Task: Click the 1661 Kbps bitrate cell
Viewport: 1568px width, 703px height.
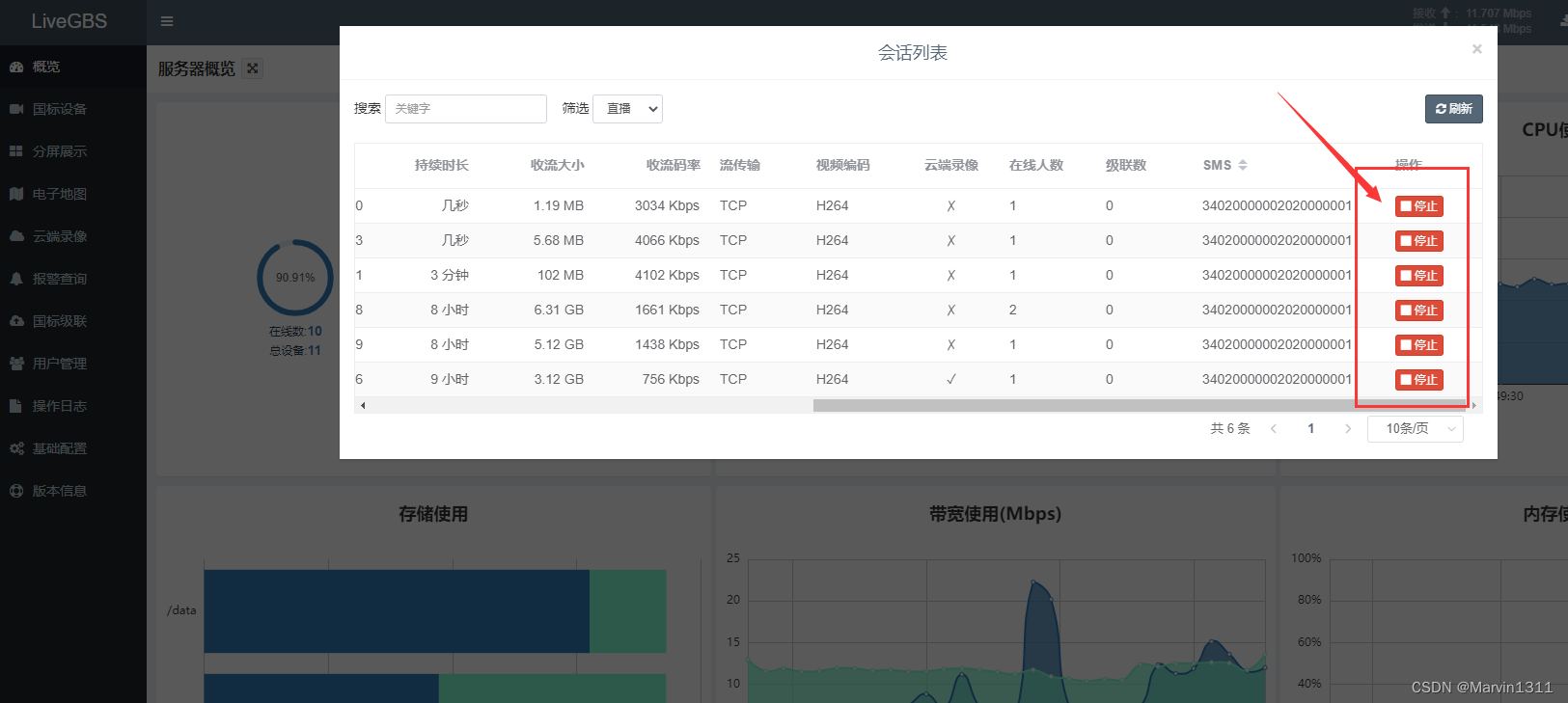Action: [x=667, y=310]
